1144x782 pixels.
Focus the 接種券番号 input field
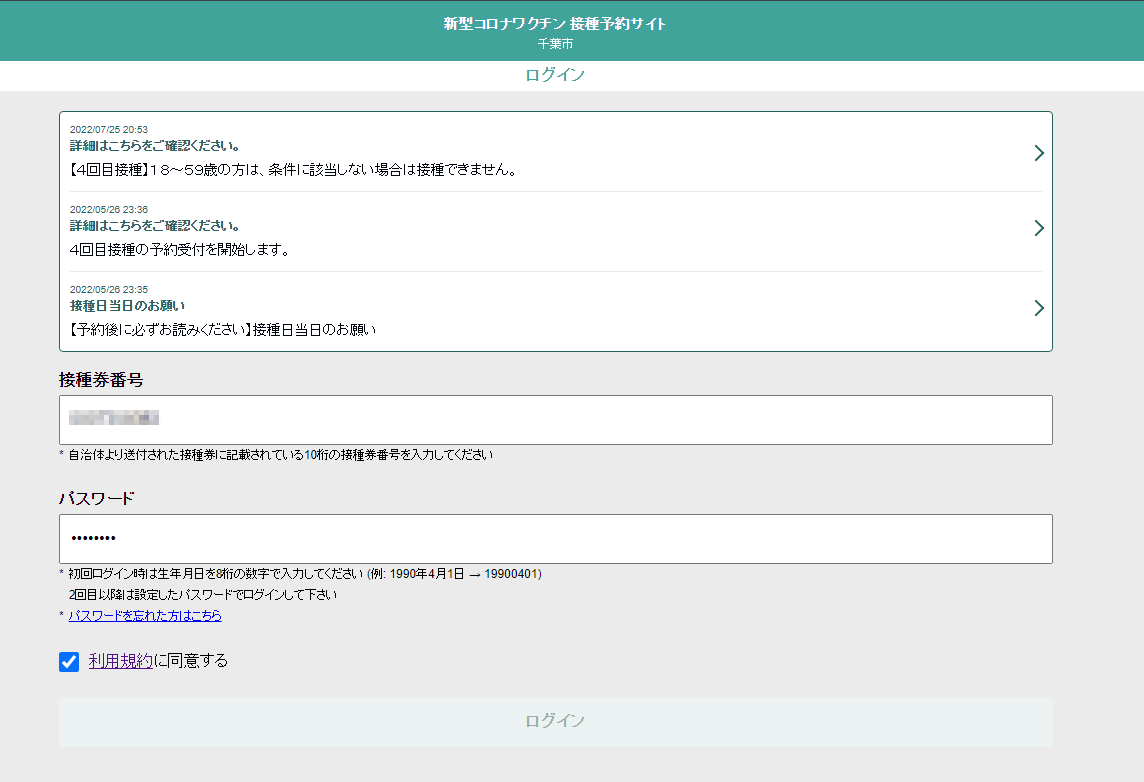click(x=555, y=420)
